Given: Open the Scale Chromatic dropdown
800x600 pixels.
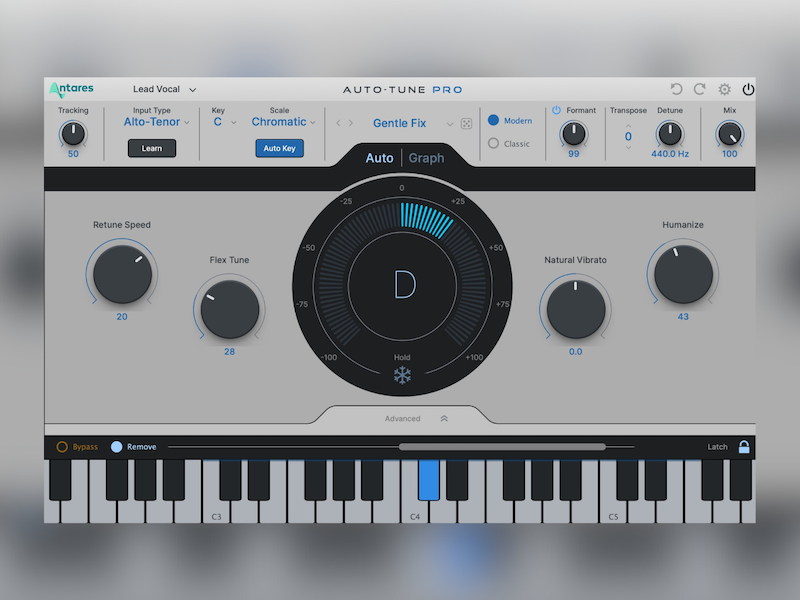Looking at the screenshot, I should coord(283,122).
